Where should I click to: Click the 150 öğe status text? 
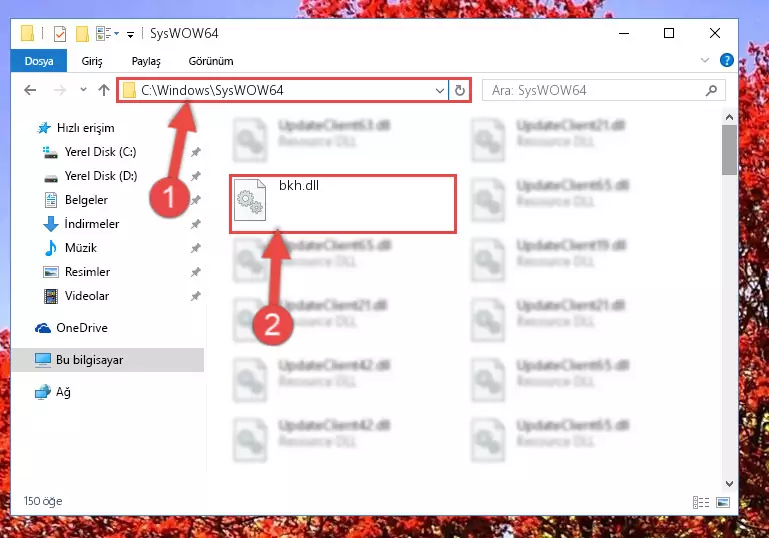(43, 501)
